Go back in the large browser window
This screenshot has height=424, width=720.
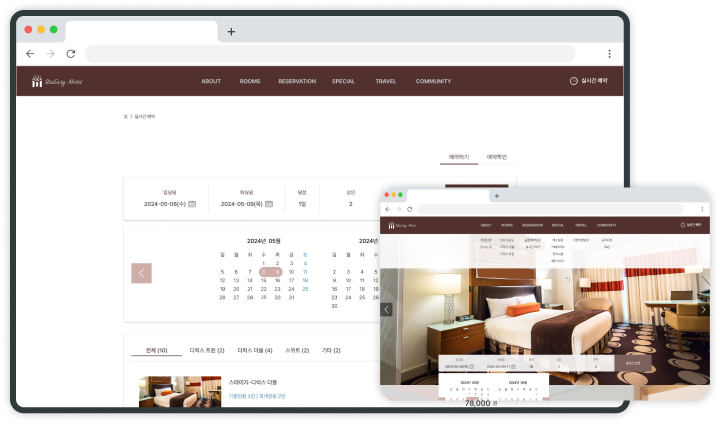tap(30, 54)
